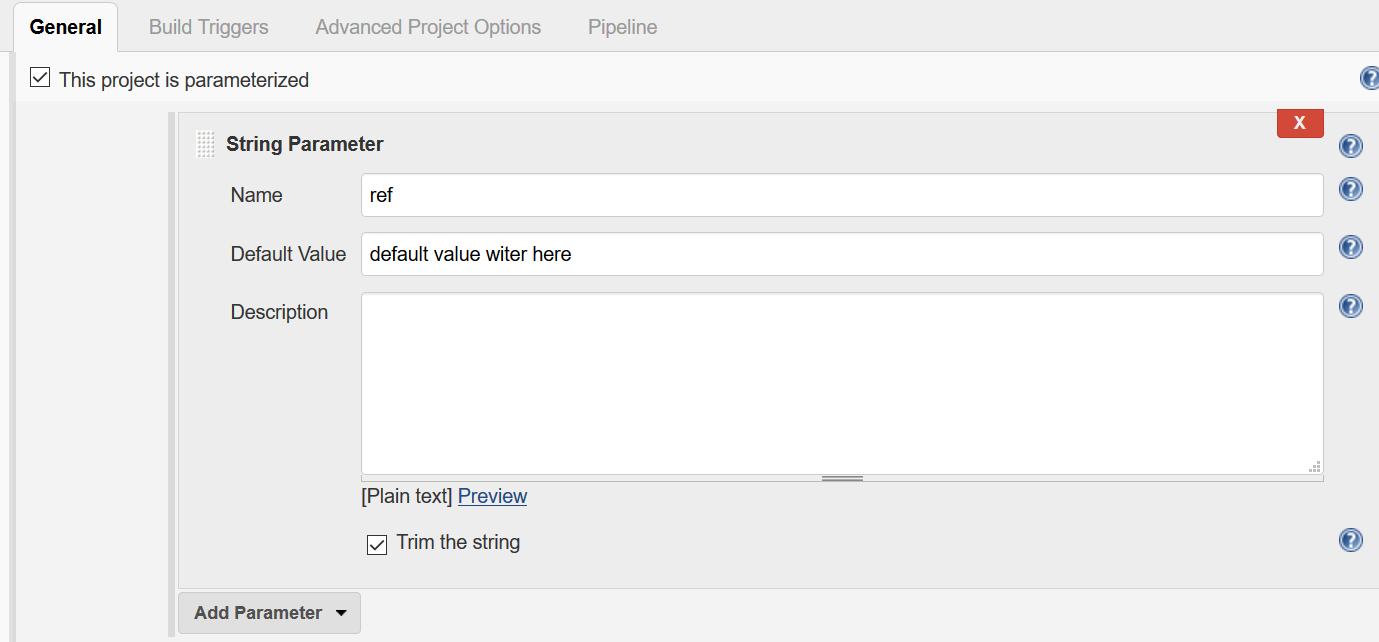Viewport: 1379px width, 642px height.
Task: Switch to the Build Triggers tab
Action: pyautogui.click(x=208, y=27)
